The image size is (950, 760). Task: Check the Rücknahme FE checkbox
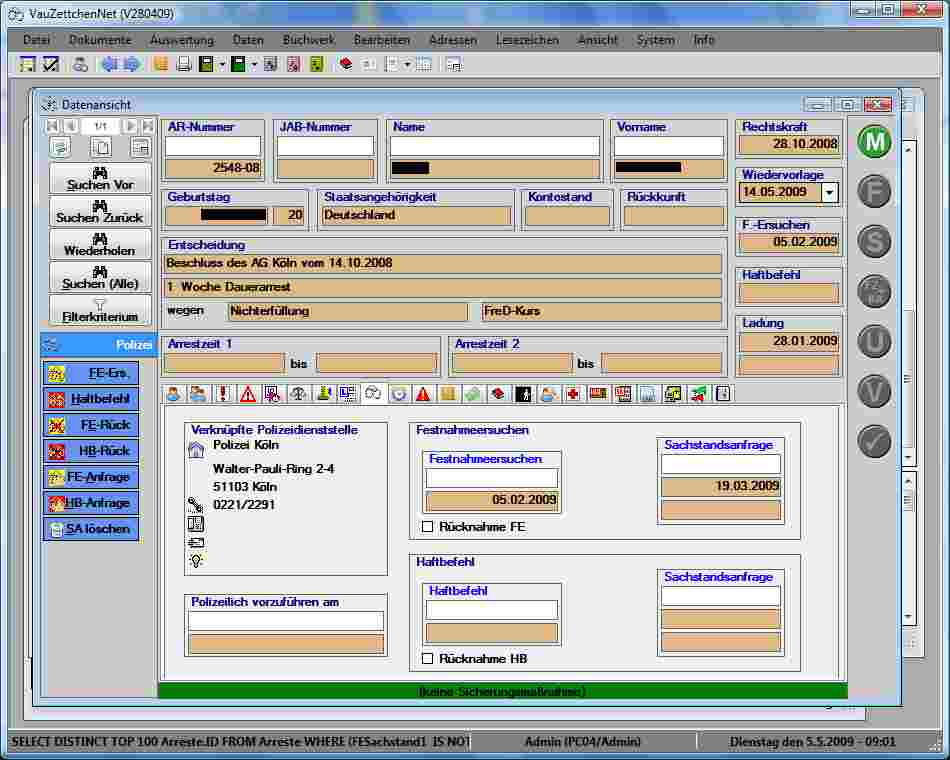pos(427,527)
